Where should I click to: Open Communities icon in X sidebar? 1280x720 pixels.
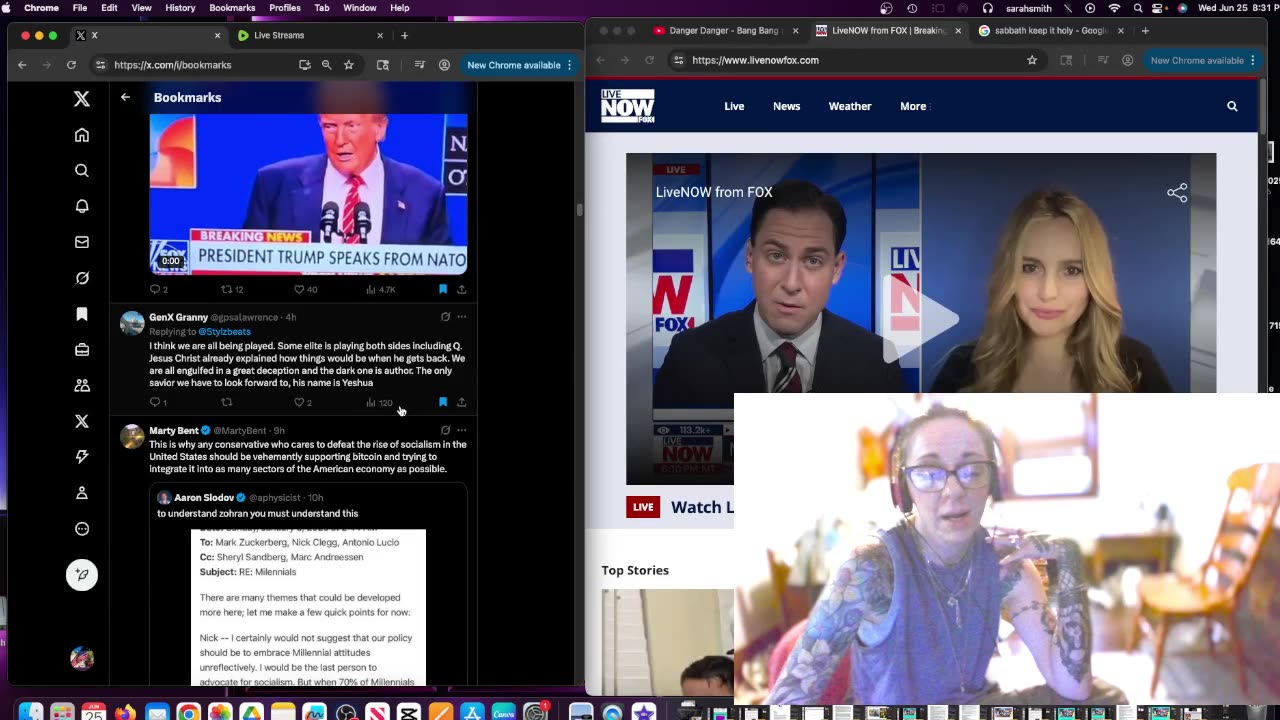tap(82, 385)
